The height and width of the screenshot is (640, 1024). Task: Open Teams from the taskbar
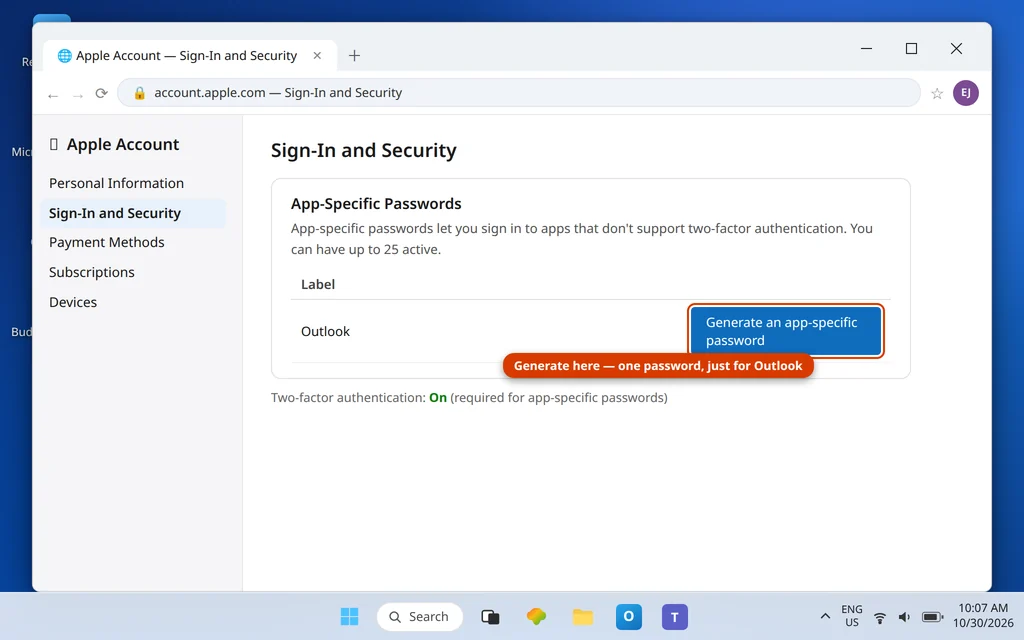tap(675, 616)
